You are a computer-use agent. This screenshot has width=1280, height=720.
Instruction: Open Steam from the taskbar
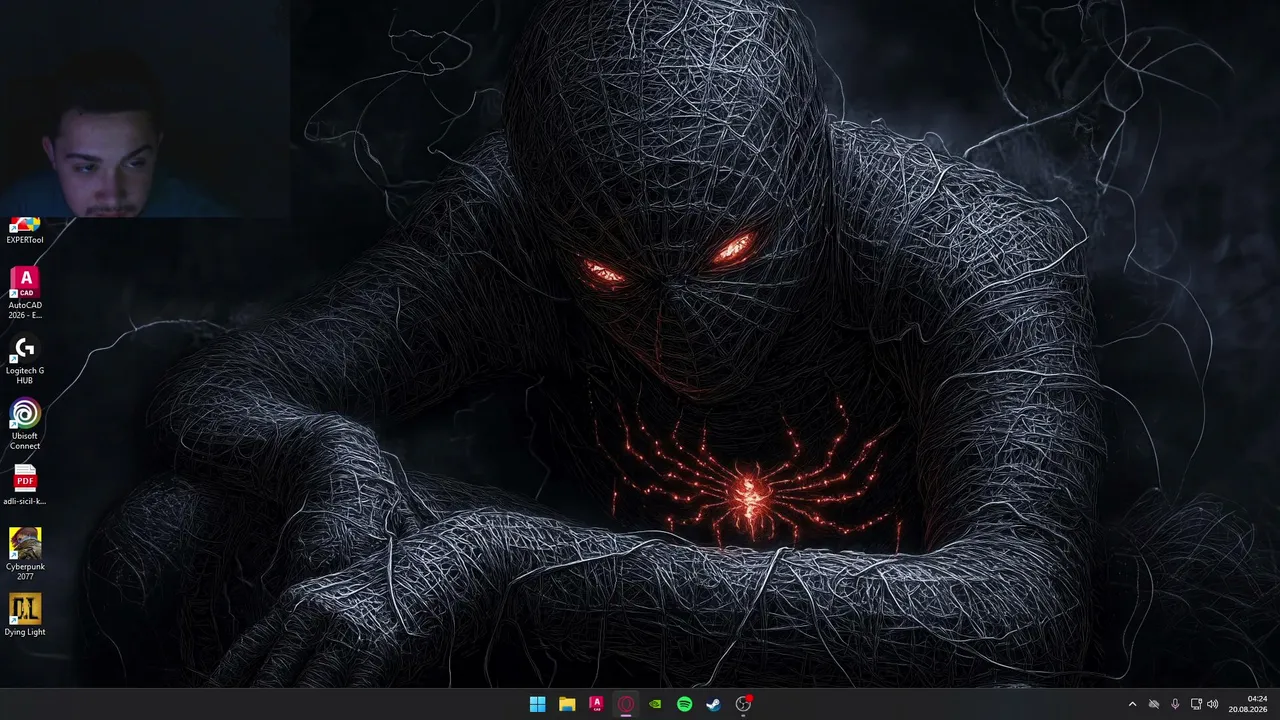coord(714,704)
